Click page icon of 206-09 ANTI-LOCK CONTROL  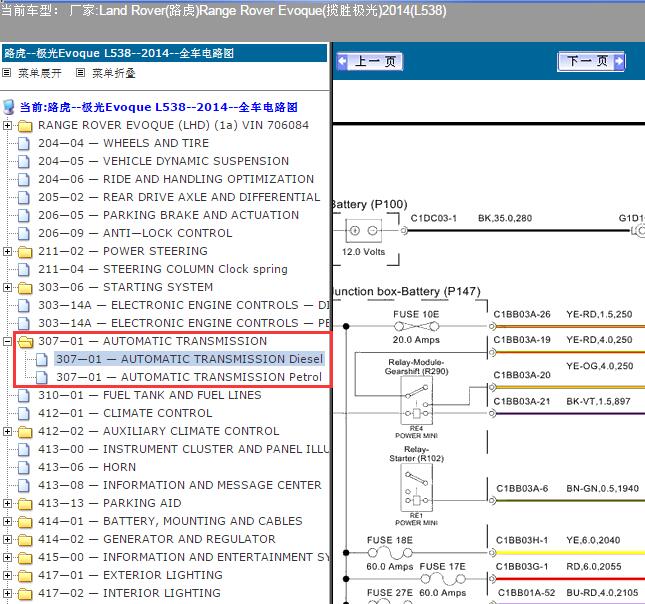click(24, 233)
